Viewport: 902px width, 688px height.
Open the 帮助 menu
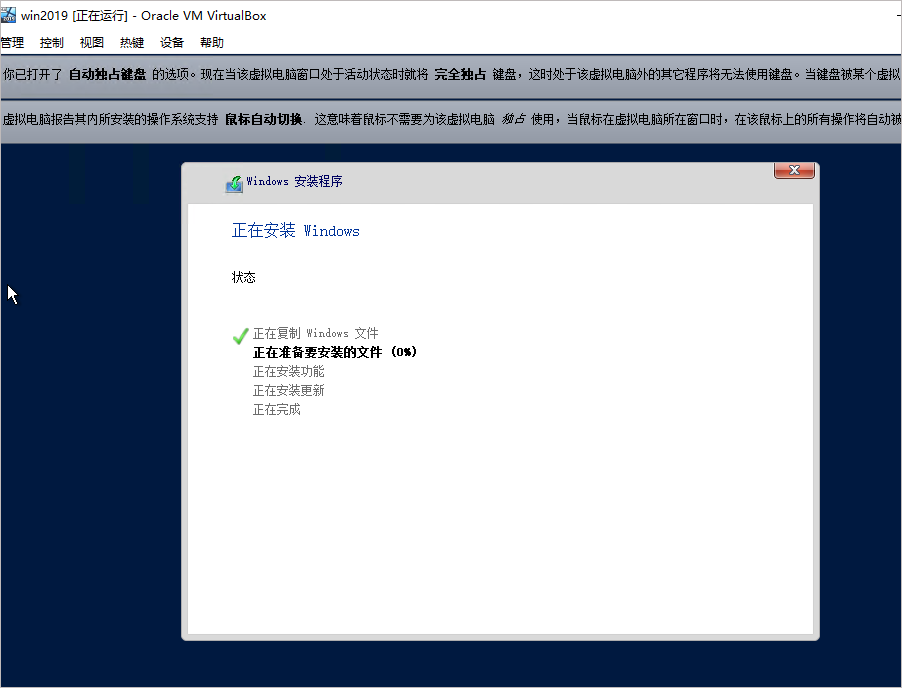[212, 43]
